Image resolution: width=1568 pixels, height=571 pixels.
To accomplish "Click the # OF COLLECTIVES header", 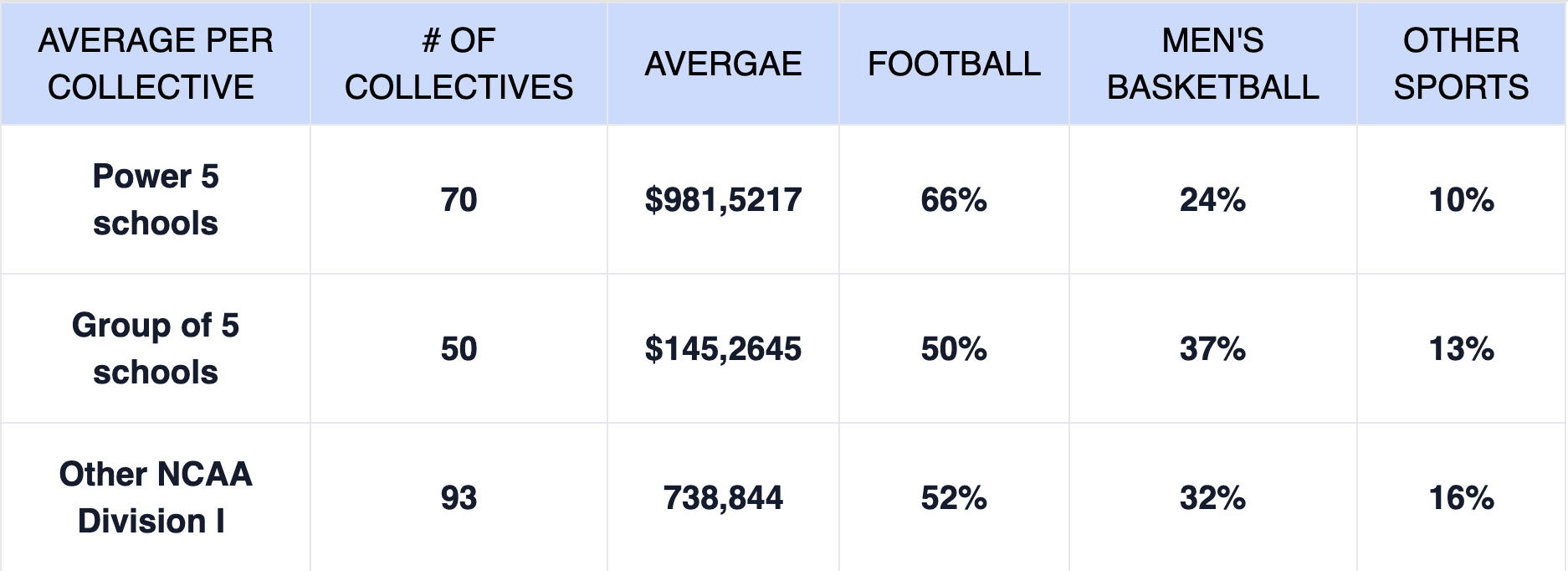I will click(x=459, y=64).
